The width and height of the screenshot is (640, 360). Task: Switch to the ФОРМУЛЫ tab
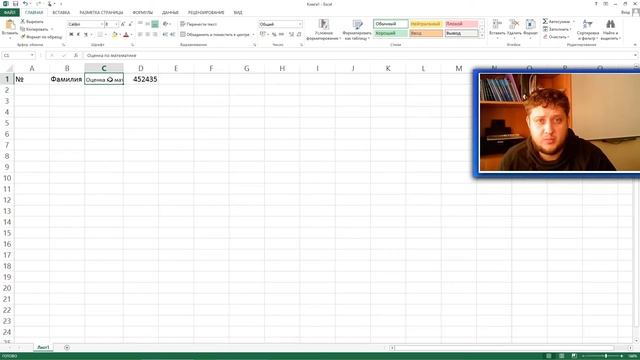coord(142,12)
